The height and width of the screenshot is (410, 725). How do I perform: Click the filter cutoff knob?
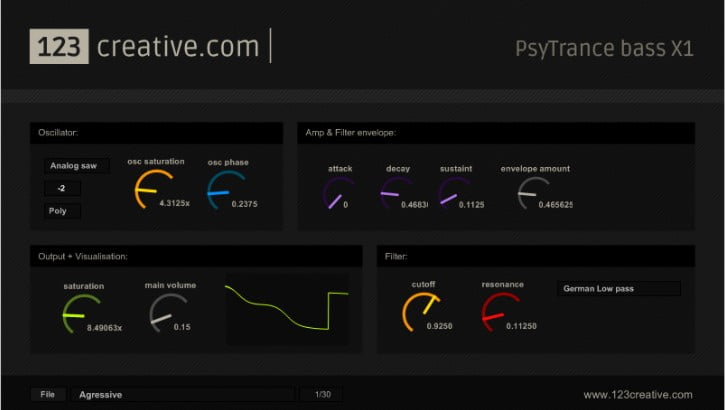[421, 312]
